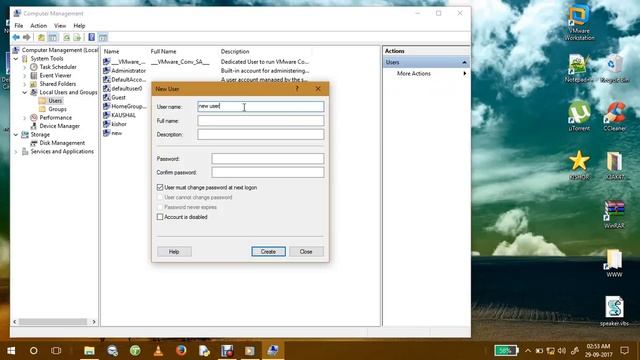The width and height of the screenshot is (640, 360).
Task: Collapse the Storage node
Action: click(x=16, y=135)
